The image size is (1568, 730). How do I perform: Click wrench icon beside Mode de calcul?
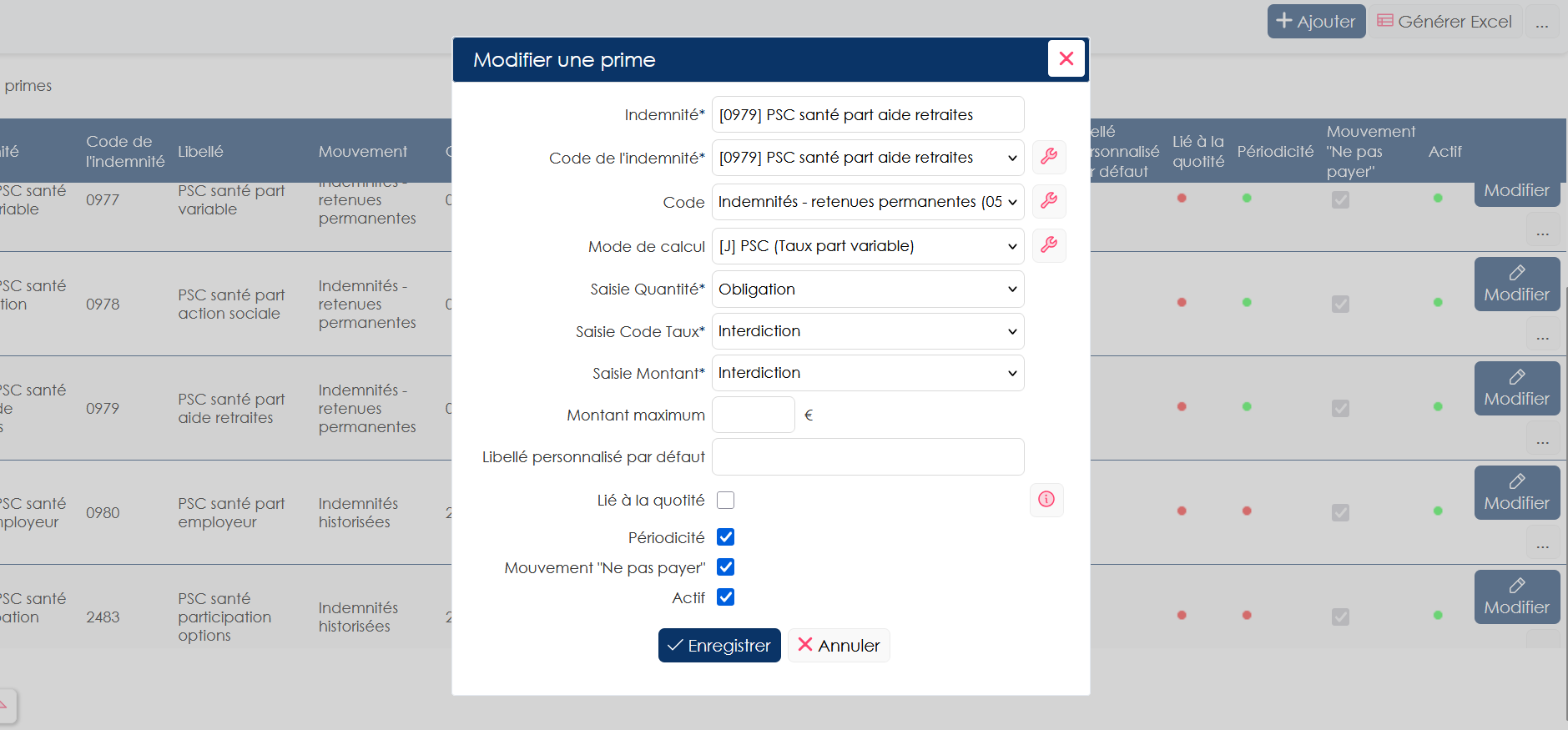click(1049, 245)
